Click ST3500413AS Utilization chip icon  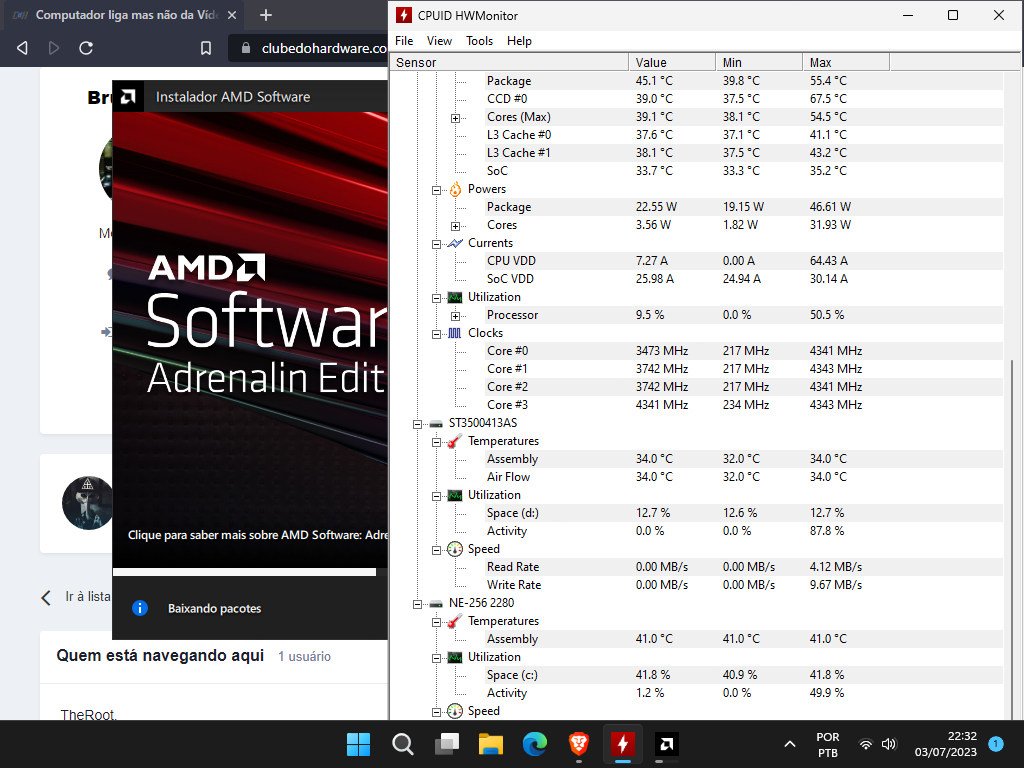tap(455, 495)
